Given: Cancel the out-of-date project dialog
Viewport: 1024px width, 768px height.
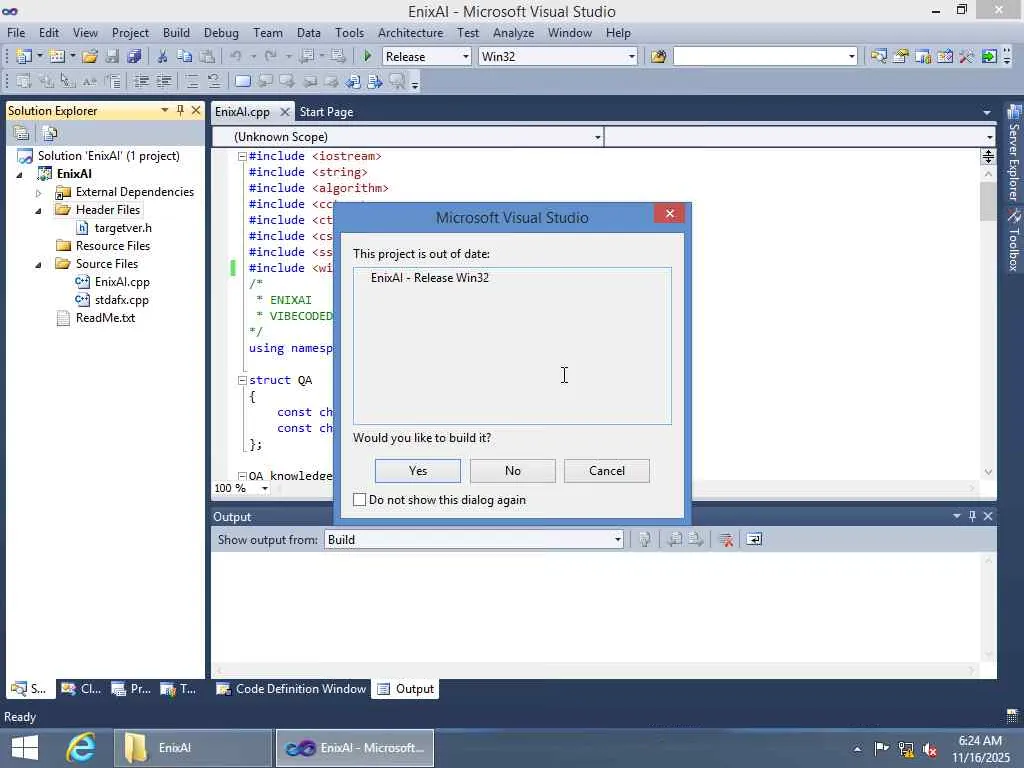Looking at the screenshot, I should (607, 471).
